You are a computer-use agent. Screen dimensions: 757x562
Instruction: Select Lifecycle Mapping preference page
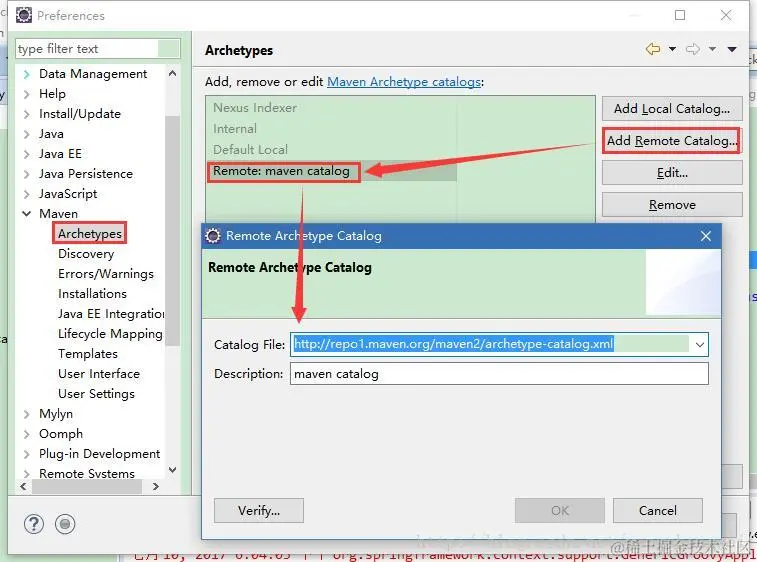click(x=110, y=334)
